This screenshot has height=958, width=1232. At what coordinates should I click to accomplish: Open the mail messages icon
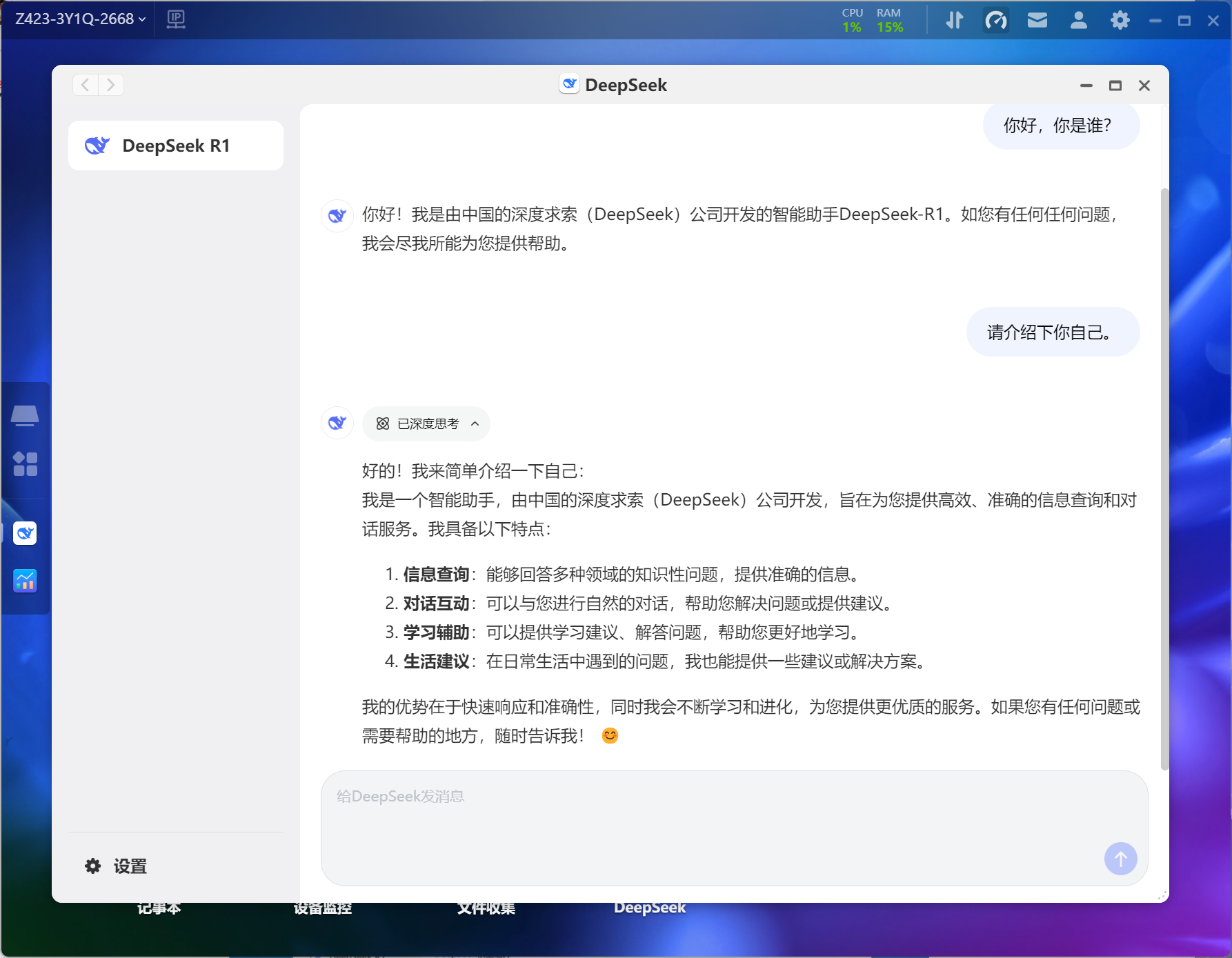[x=1037, y=20]
